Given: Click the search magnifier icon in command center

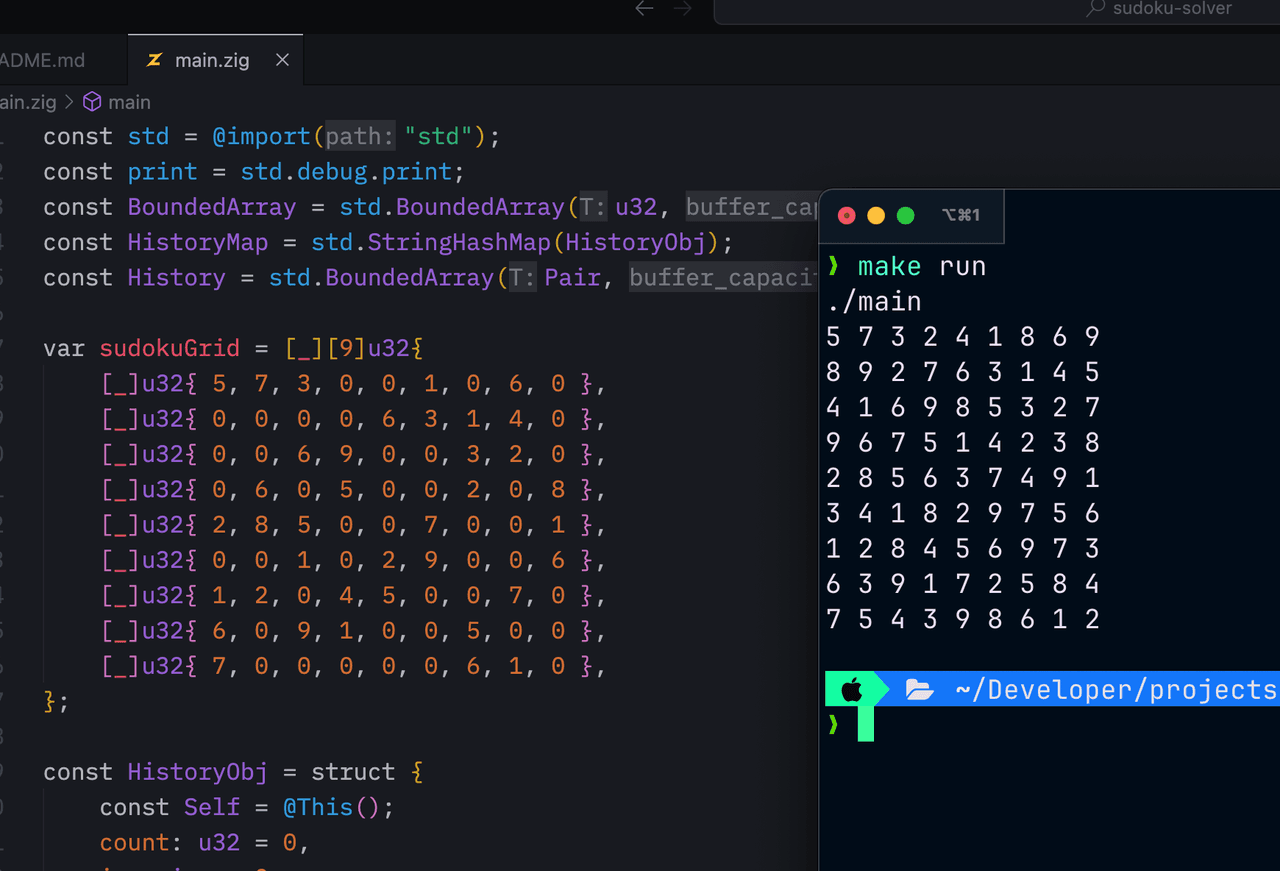Looking at the screenshot, I should (x=1096, y=9).
